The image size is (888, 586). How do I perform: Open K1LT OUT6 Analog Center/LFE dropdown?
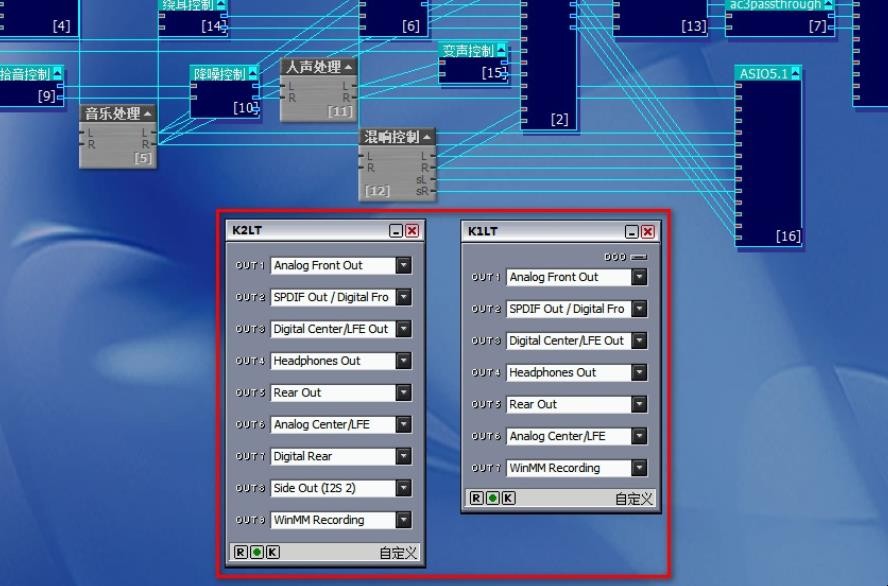pos(639,436)
